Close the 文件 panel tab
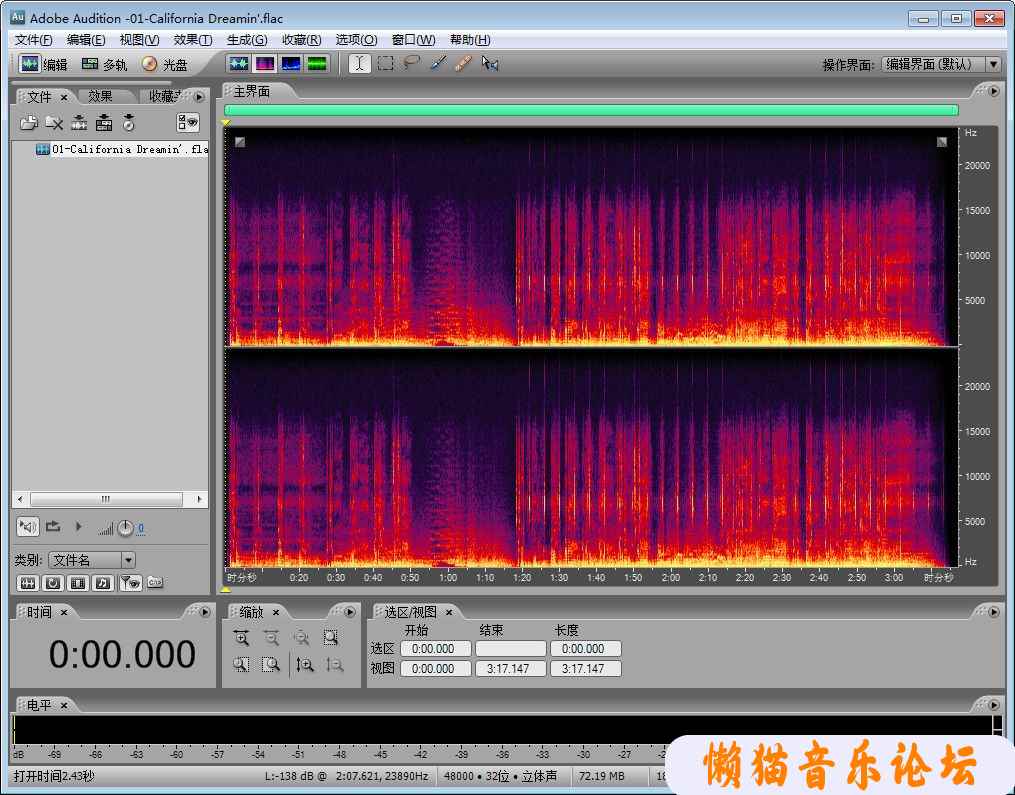This screenshot has width=1015, height=795. 64,97
